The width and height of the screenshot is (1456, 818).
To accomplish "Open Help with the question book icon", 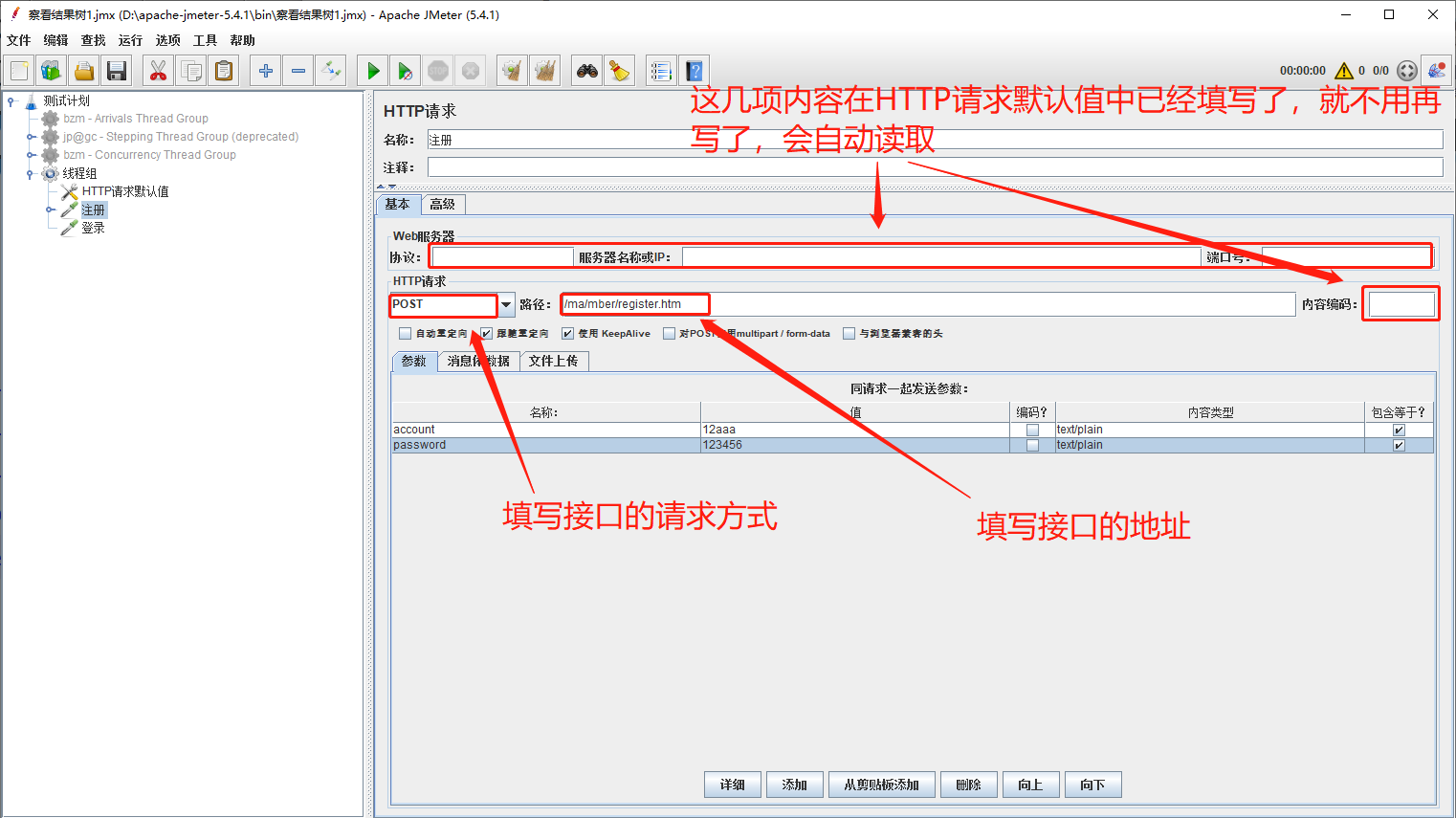I will [695, 71].
